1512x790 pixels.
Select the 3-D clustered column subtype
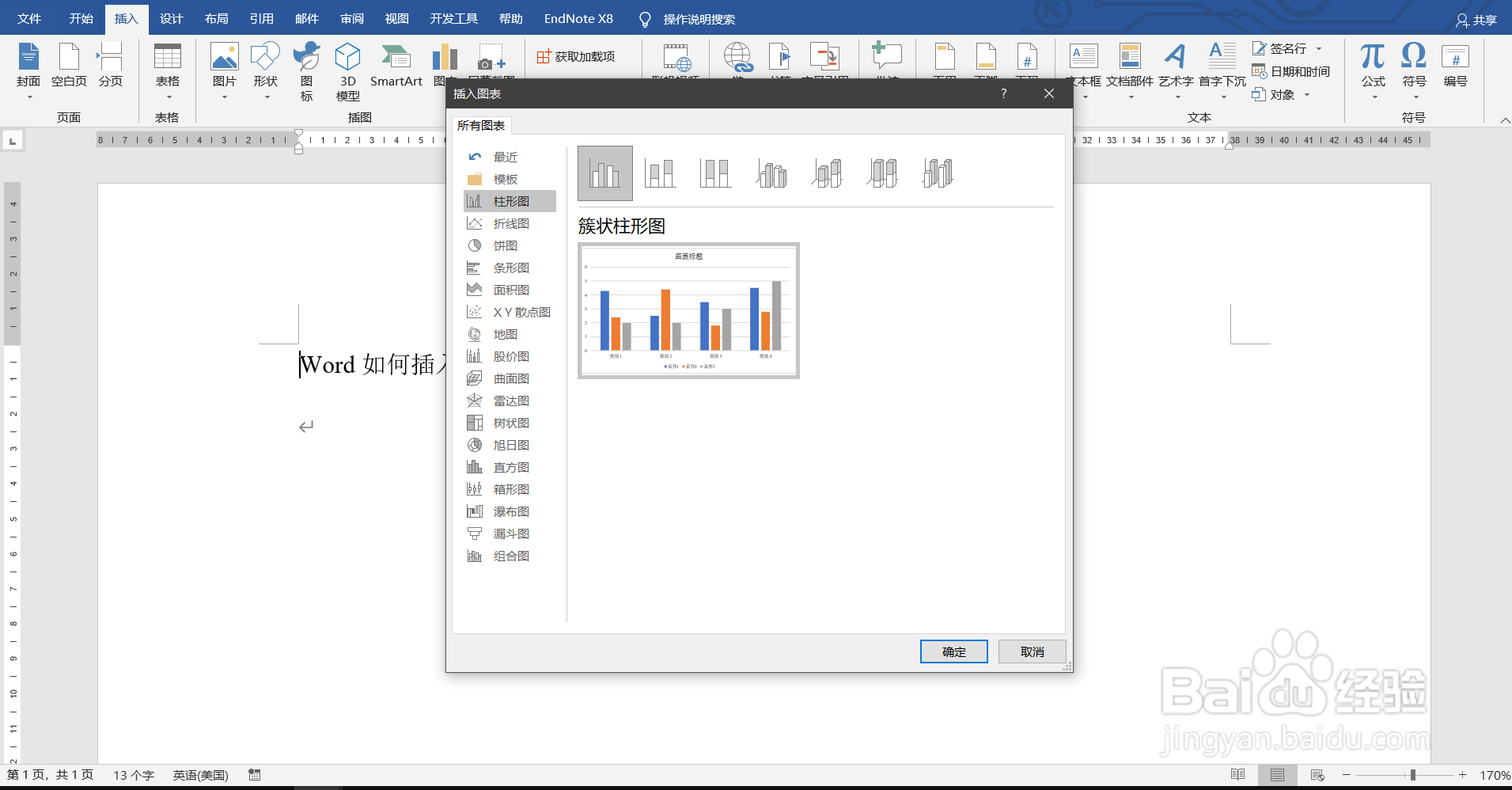(x=771, y=173)
